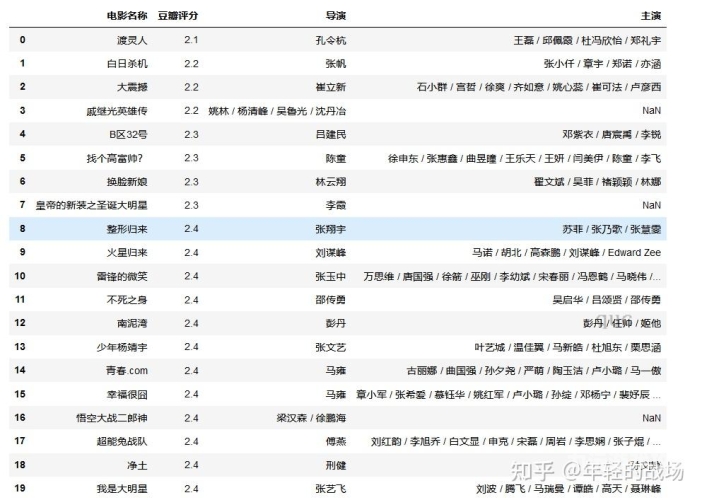The height and width of the screenshot is (500, 702).
Task: Click director cell 刘谋峰
Action: [x=331, y=253]
